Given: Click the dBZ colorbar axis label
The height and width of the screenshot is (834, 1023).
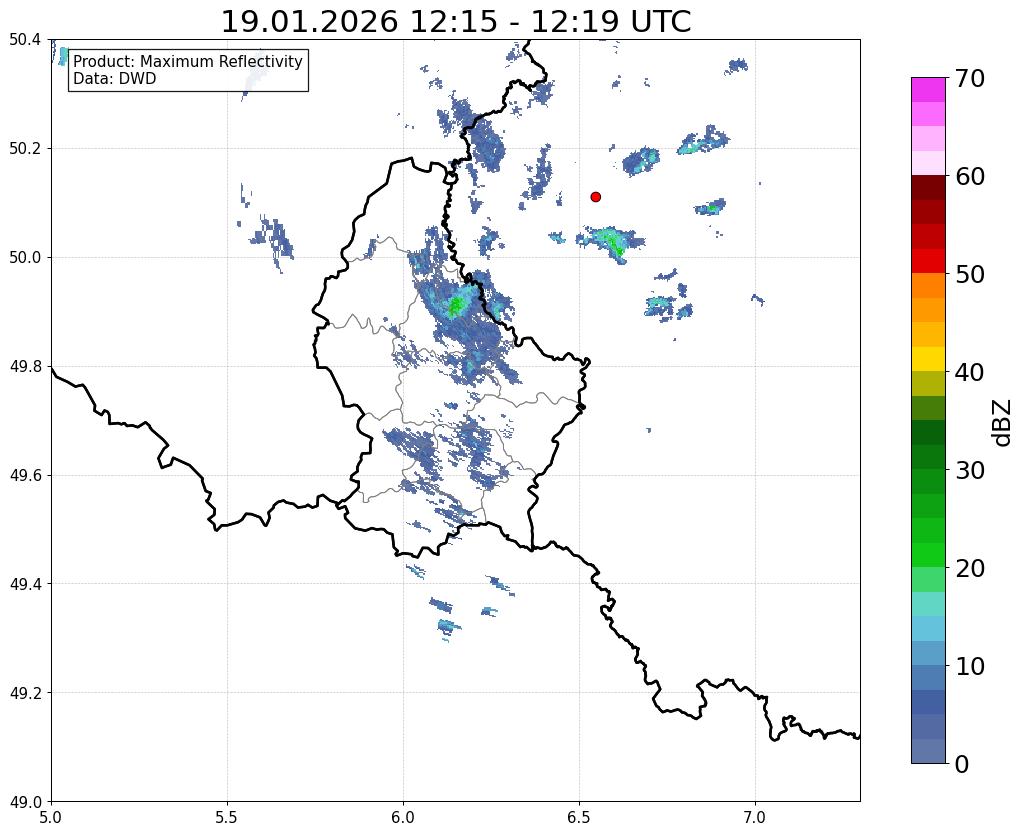Looking at the screenshot, I should [x=1003, y=422].
